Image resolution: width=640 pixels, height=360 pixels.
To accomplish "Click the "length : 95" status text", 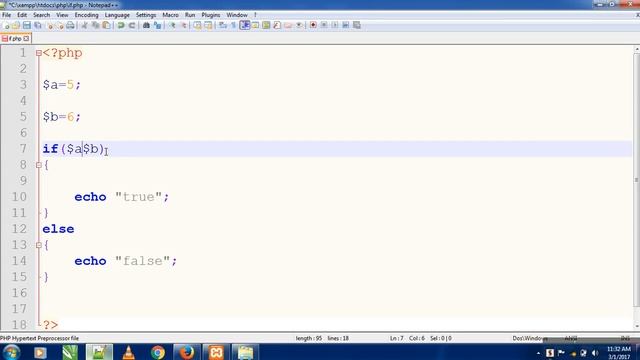I will (x=309, y=338).
